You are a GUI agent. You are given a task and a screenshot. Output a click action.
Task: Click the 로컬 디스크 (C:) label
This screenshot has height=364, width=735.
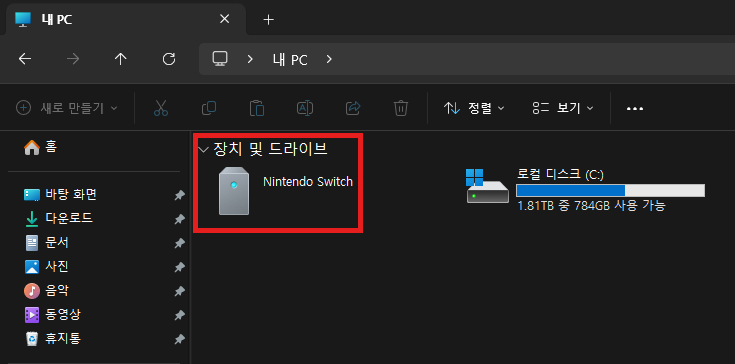pos(560,174)
